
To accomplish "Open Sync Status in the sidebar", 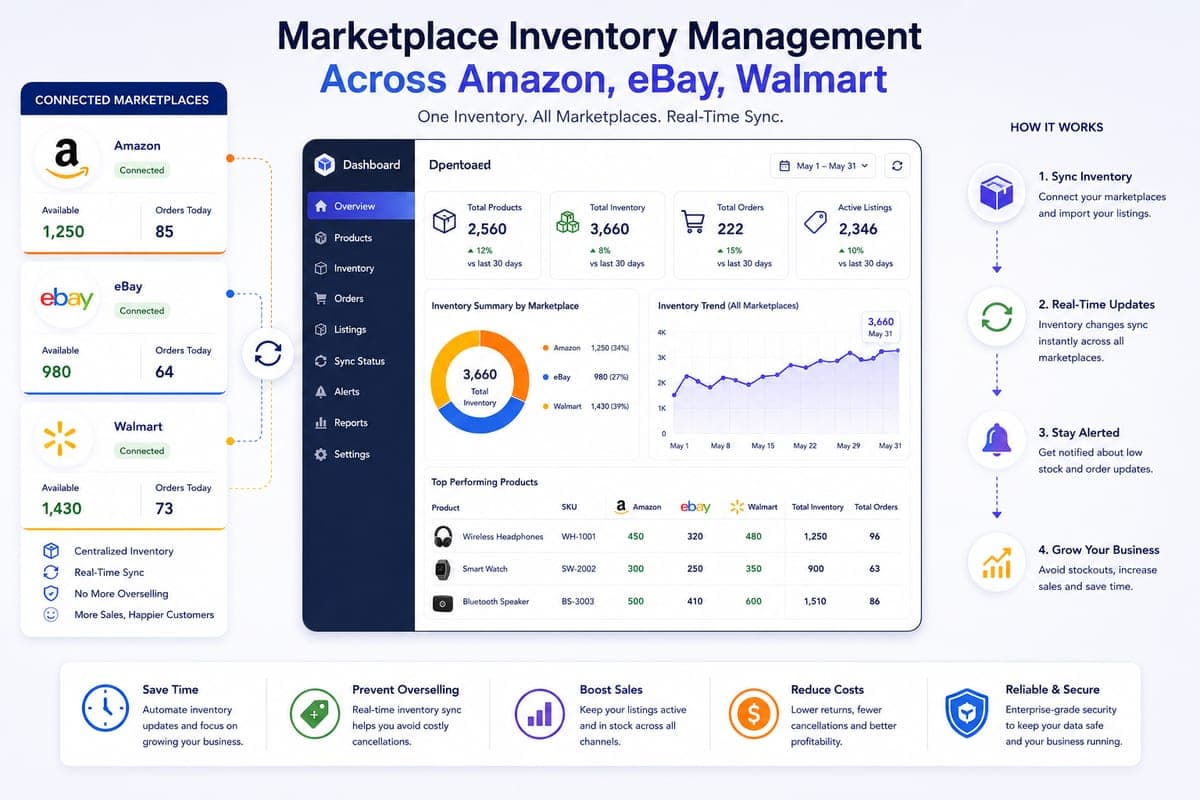I will tap(360, 361).
